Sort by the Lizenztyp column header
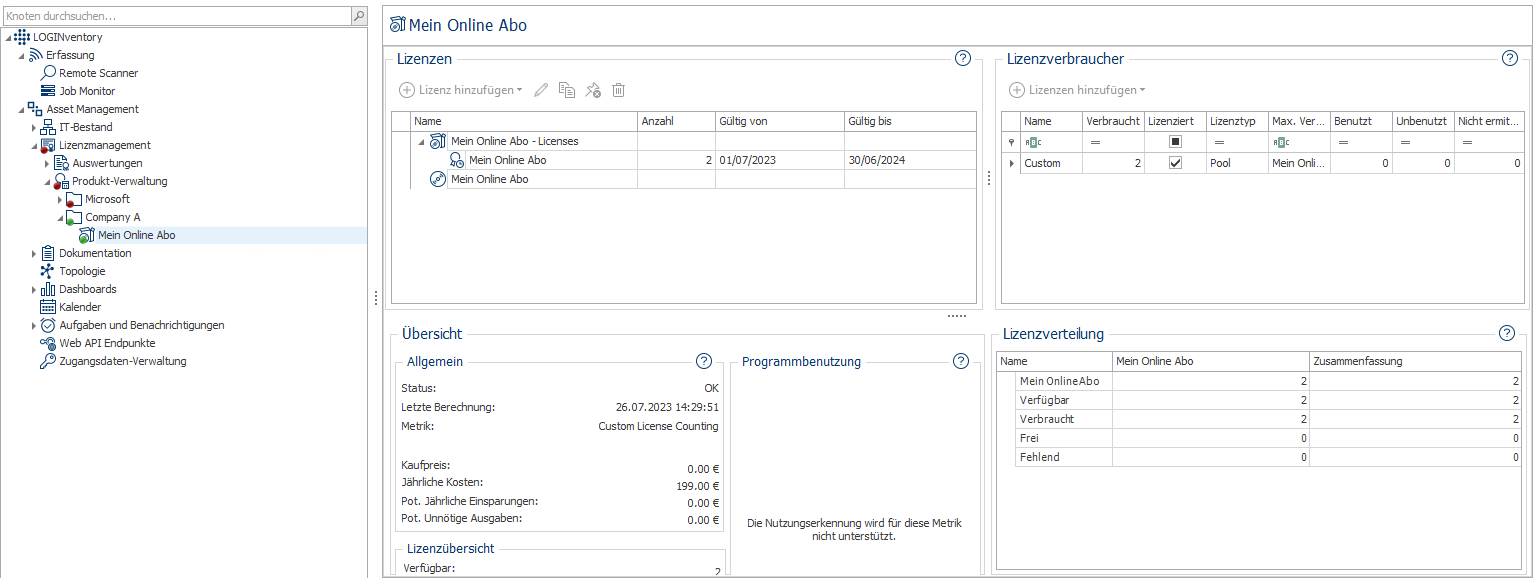The width and height of the screenshot is (1533, 578). click(x=1237, y=121)
